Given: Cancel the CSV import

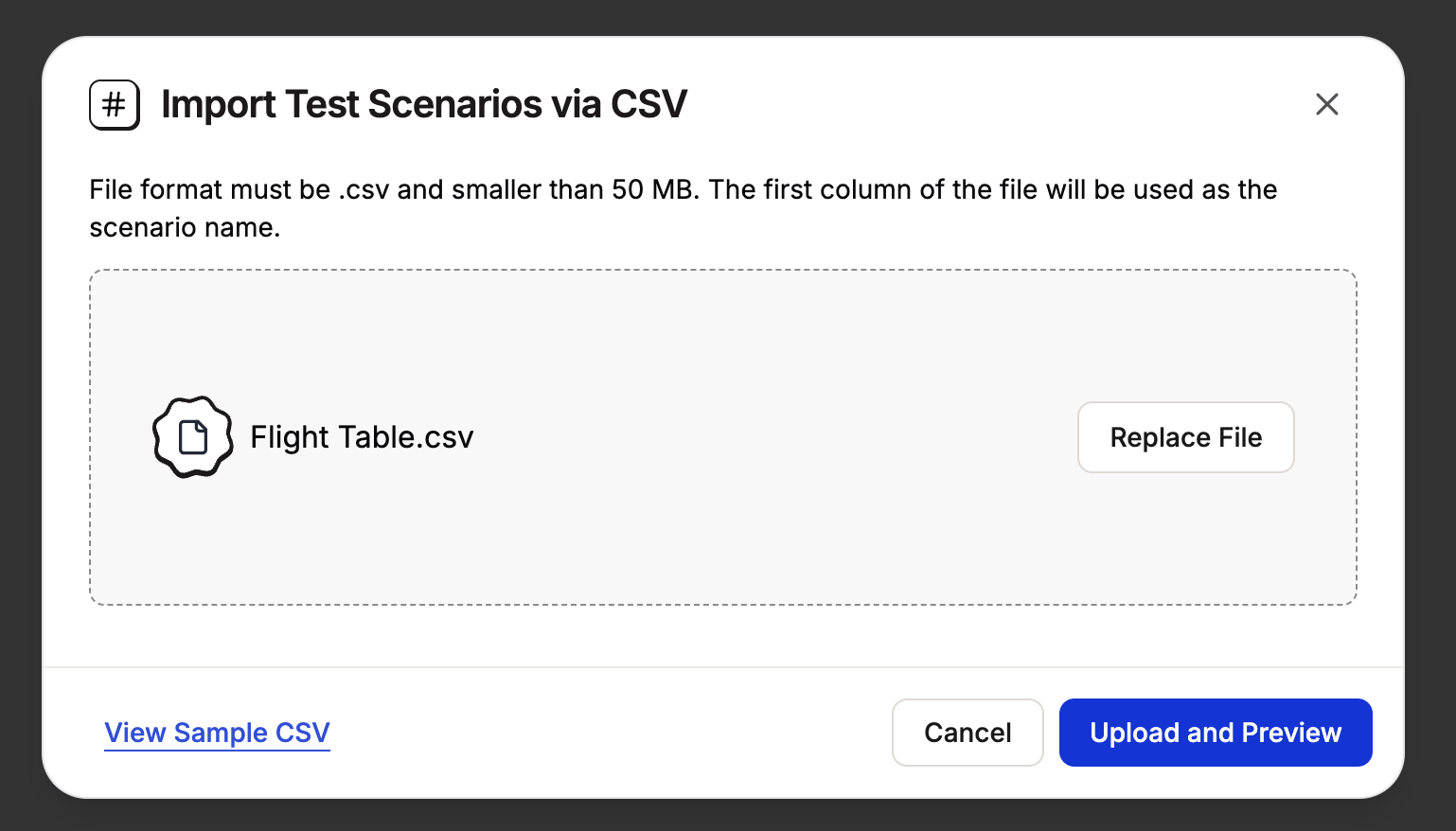Looking at the screenshot, I should [x=968, y=733].
